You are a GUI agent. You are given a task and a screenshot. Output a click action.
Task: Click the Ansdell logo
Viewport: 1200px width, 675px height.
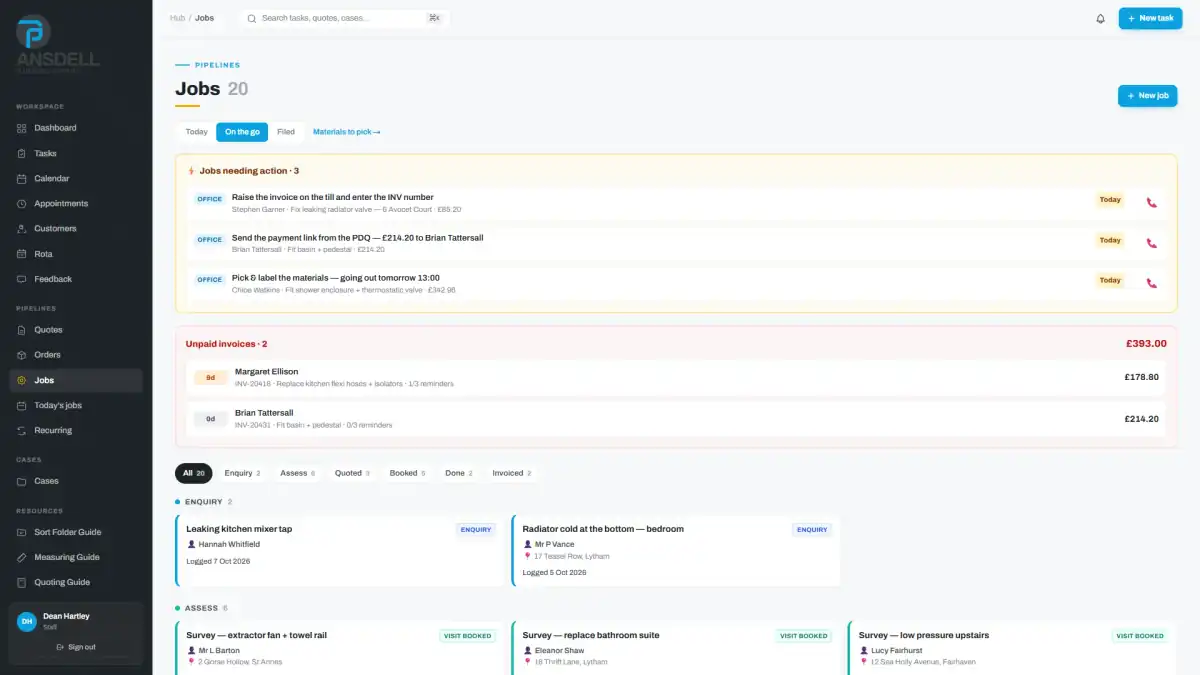click(x=57, y=42)
